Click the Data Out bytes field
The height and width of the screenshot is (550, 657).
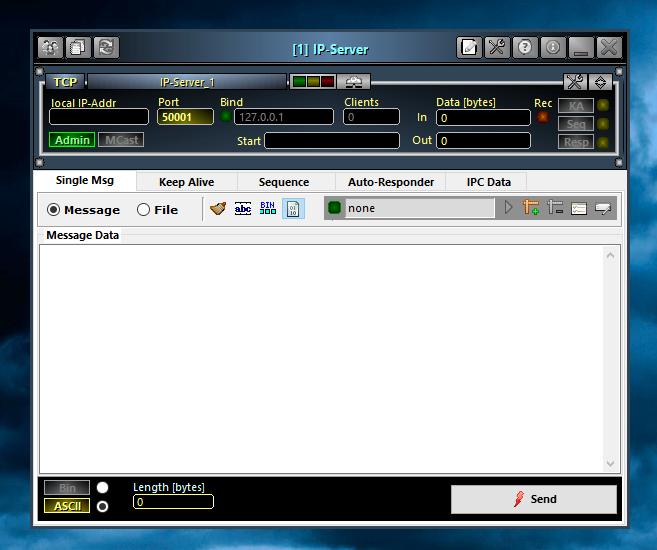(x=483, y=141)
